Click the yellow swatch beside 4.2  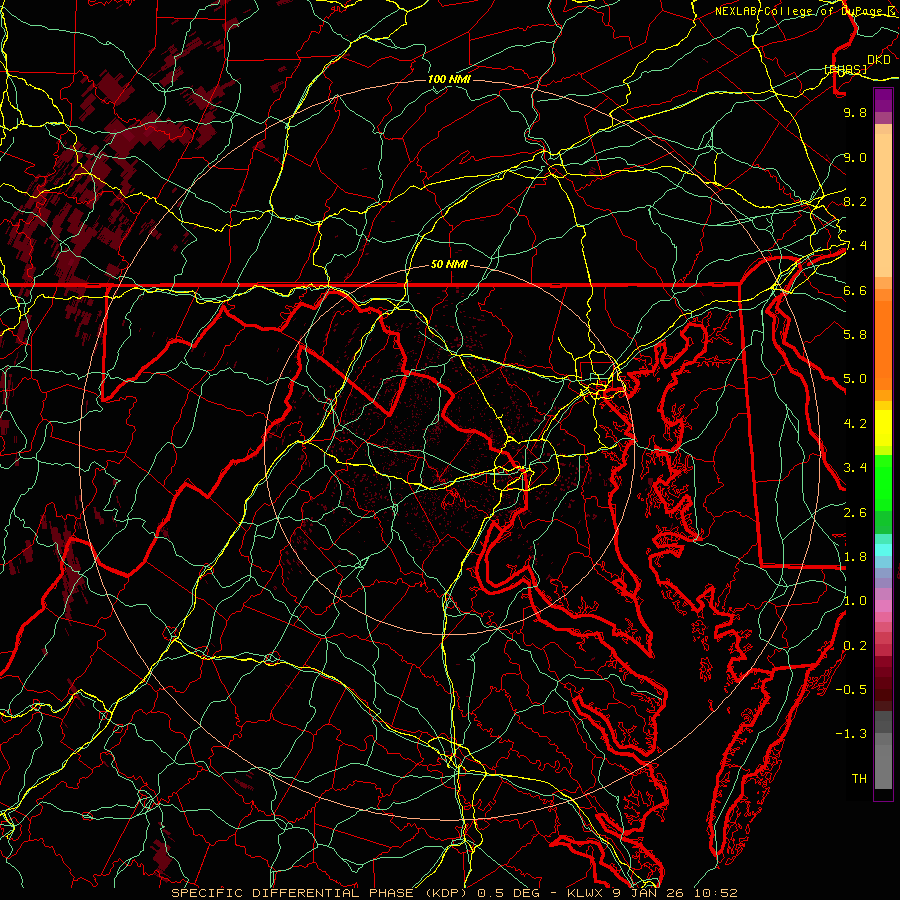[x=883, y=428]
